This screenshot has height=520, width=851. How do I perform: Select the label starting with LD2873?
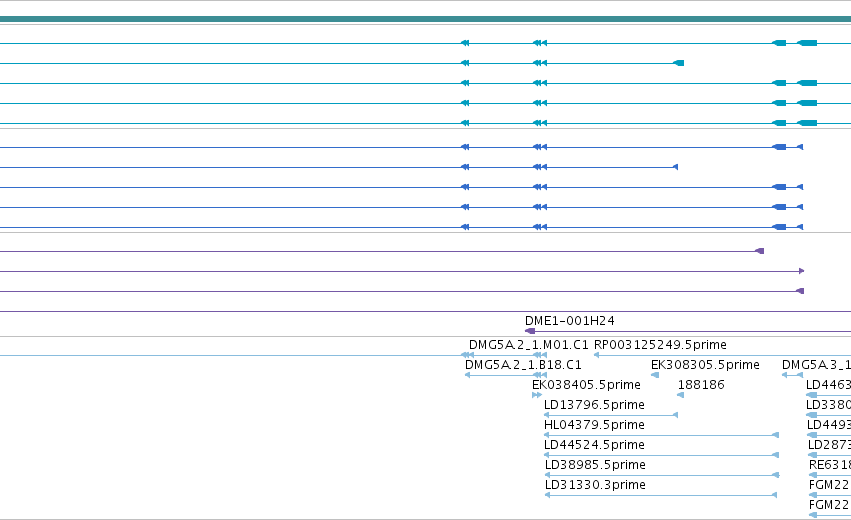pos(829,445)
